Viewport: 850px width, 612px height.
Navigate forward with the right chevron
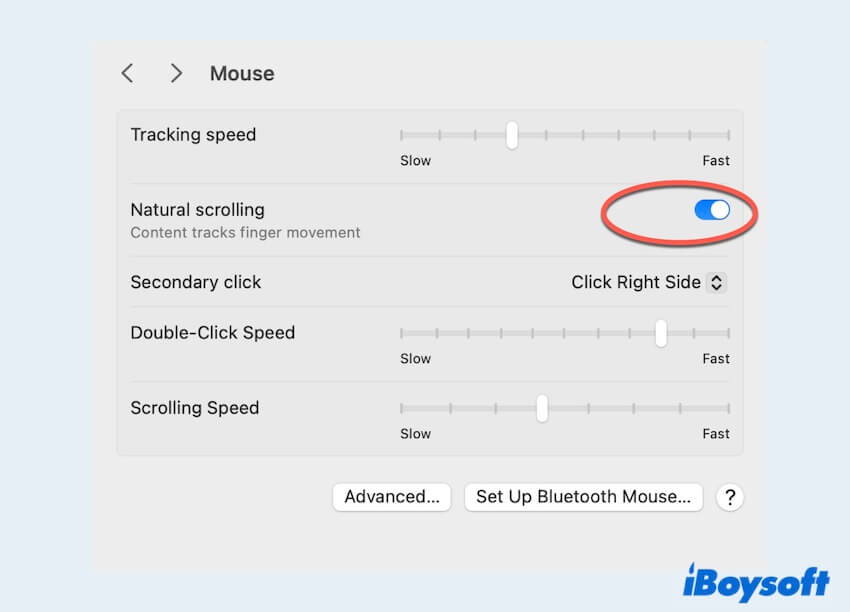(x=176, y=73)
